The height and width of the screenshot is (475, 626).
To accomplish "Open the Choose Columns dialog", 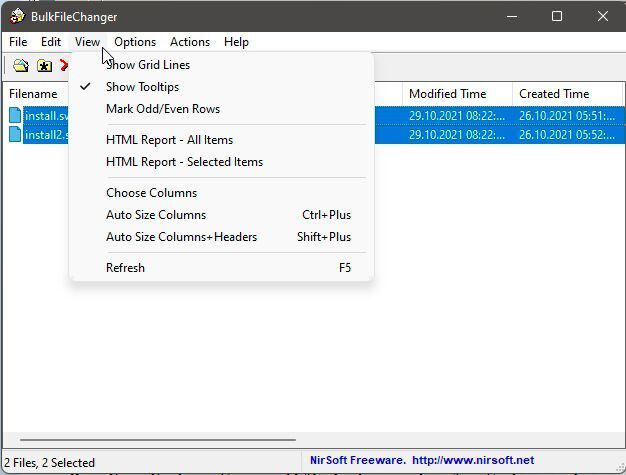I will point(151,193).
